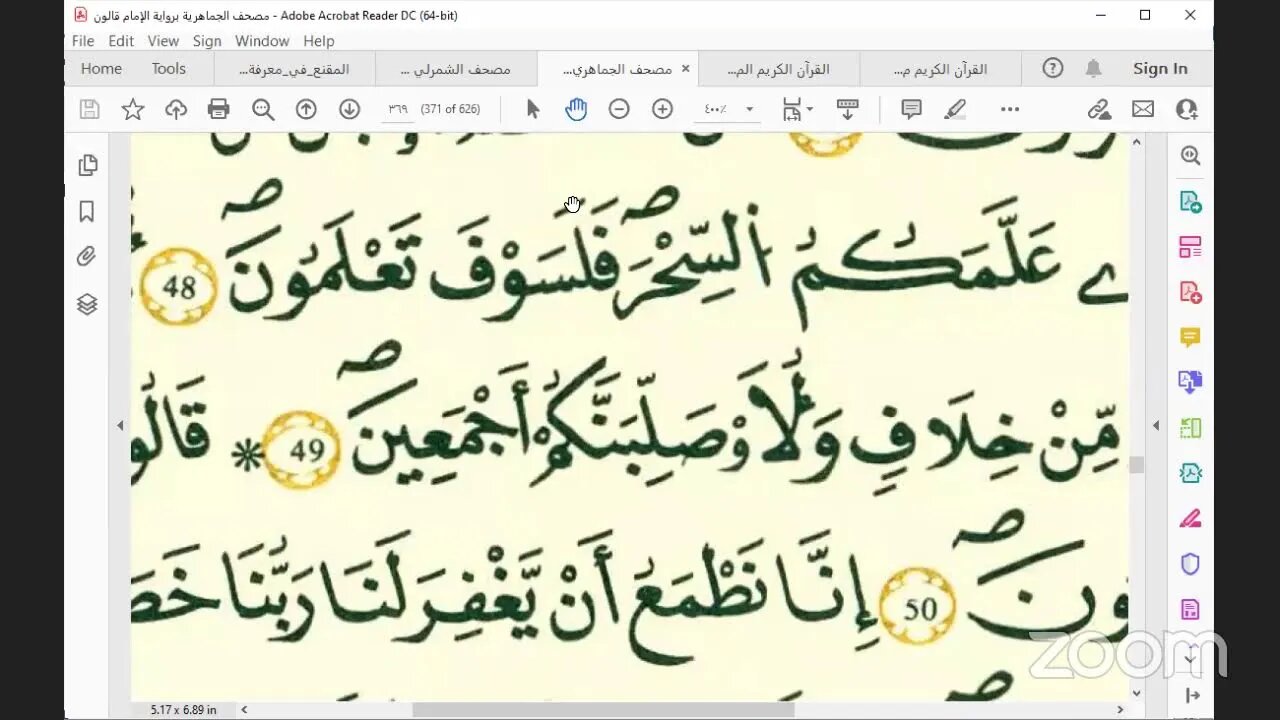Click Sign In button

(1160, 69)
